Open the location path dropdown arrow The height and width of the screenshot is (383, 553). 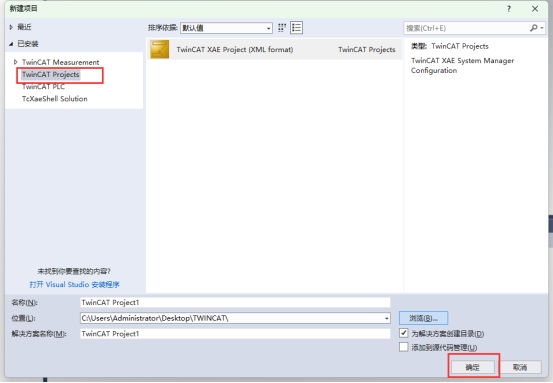pos(387,318)
